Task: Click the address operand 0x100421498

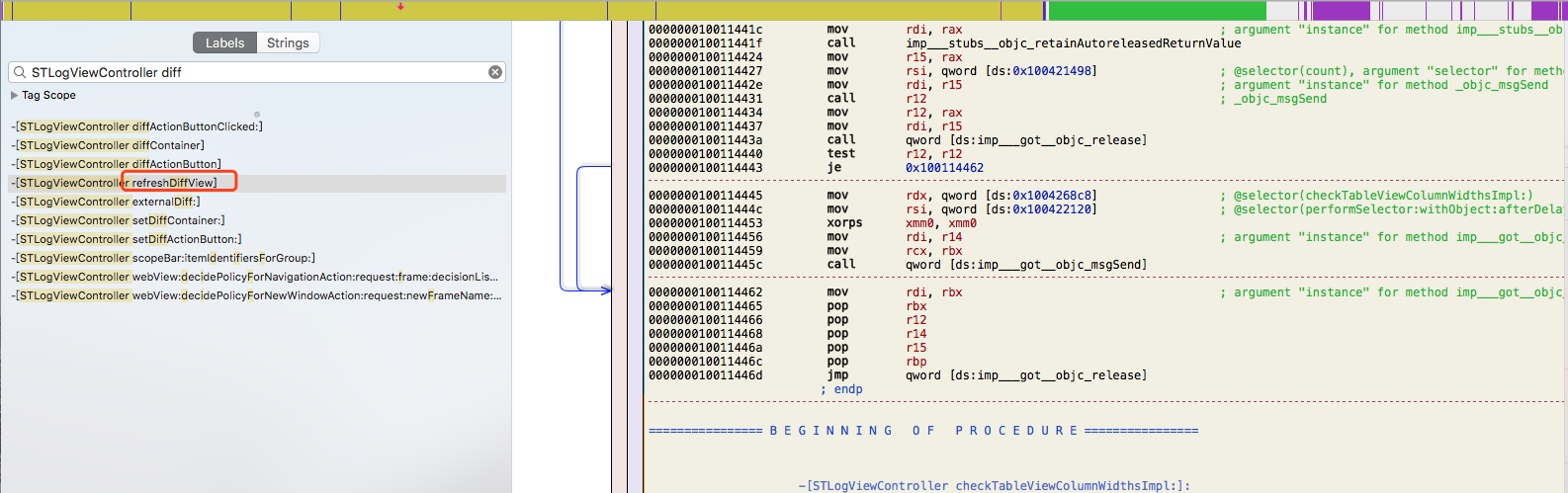Action: pyautogui.click(x=1052, y=71)
